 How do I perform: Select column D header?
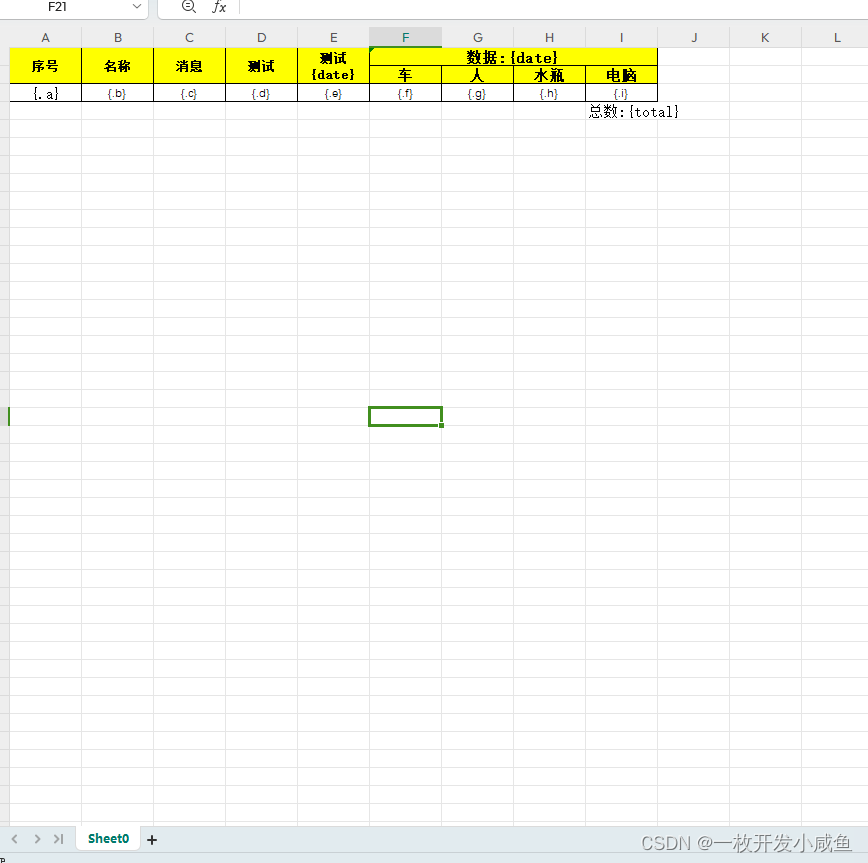[261, 38]
